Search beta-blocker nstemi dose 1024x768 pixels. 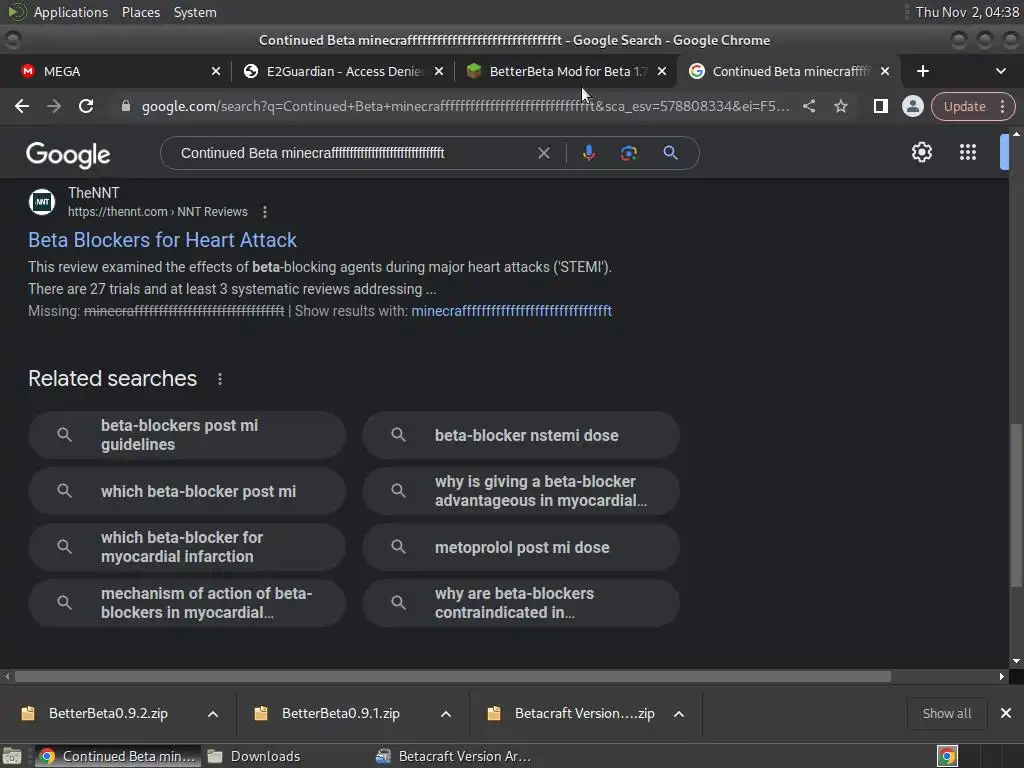[x=521, y=435]
